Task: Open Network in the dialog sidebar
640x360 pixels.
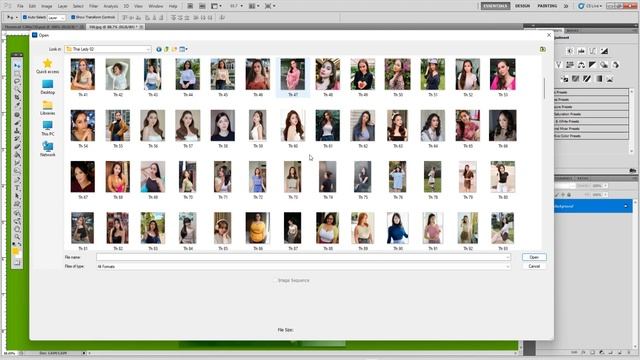Action: pos(47,149)
